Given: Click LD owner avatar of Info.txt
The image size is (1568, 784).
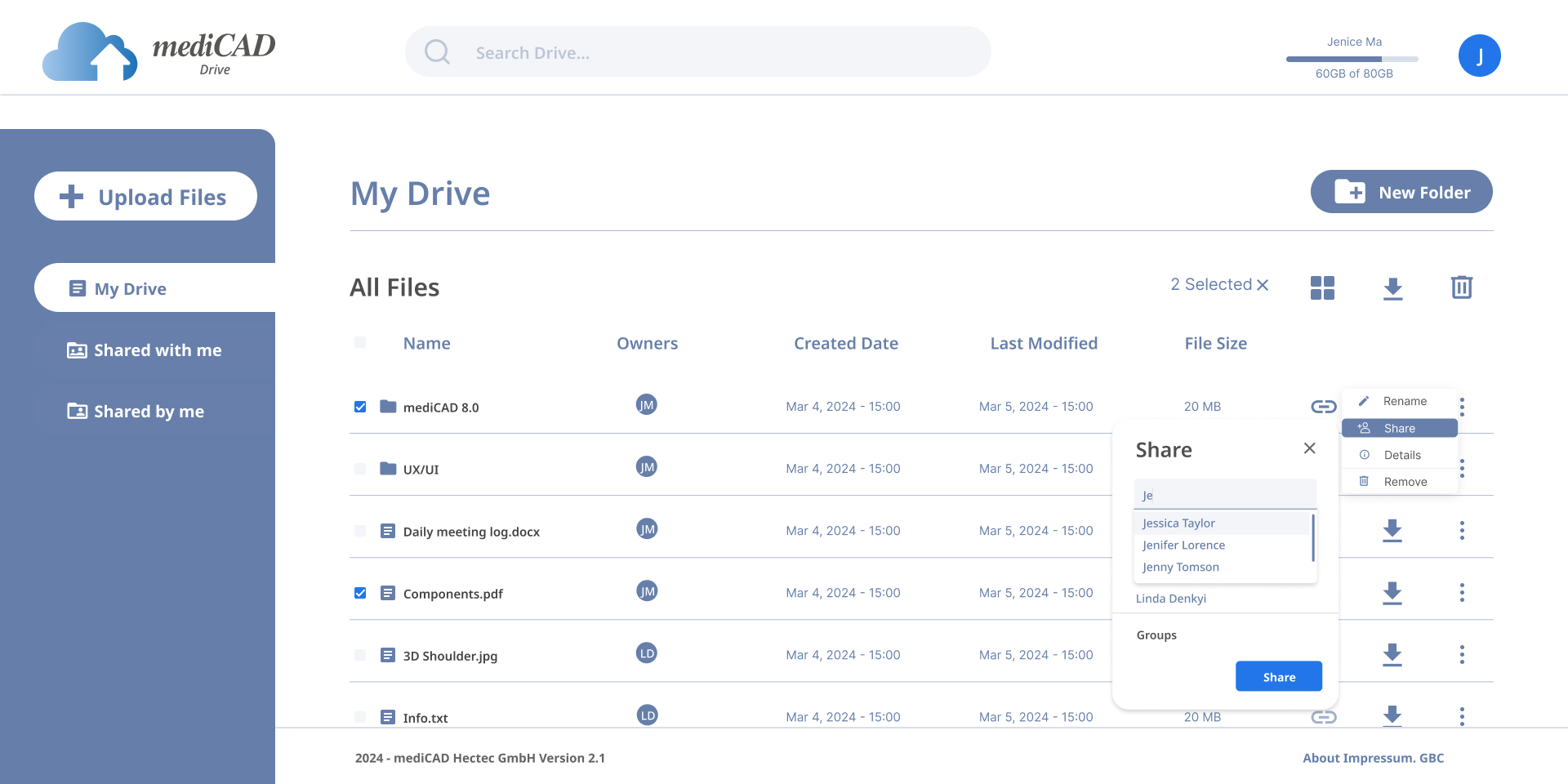Looking at the screenshot, I should click(646, 715).
